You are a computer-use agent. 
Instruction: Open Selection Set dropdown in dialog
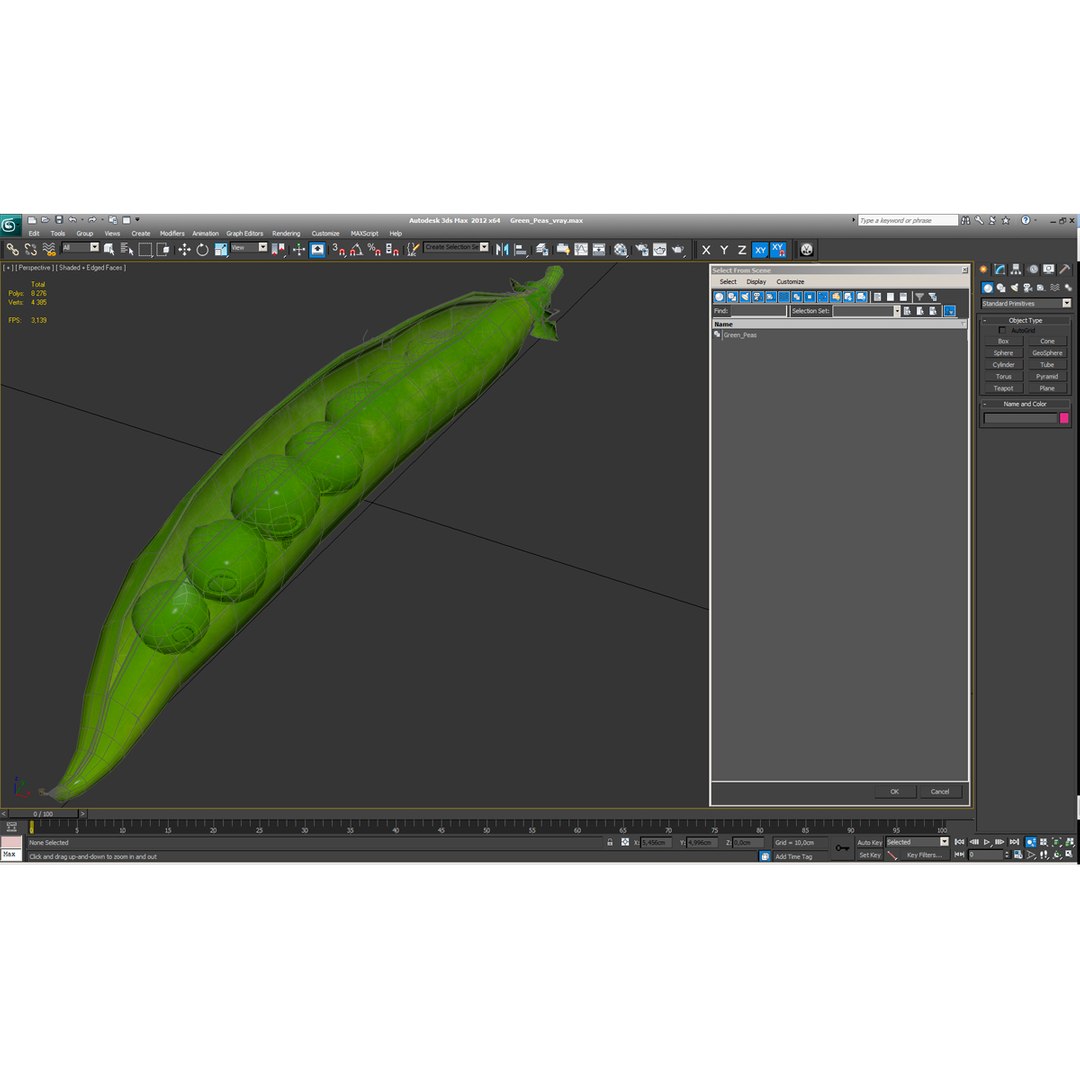tap(897, 311)
